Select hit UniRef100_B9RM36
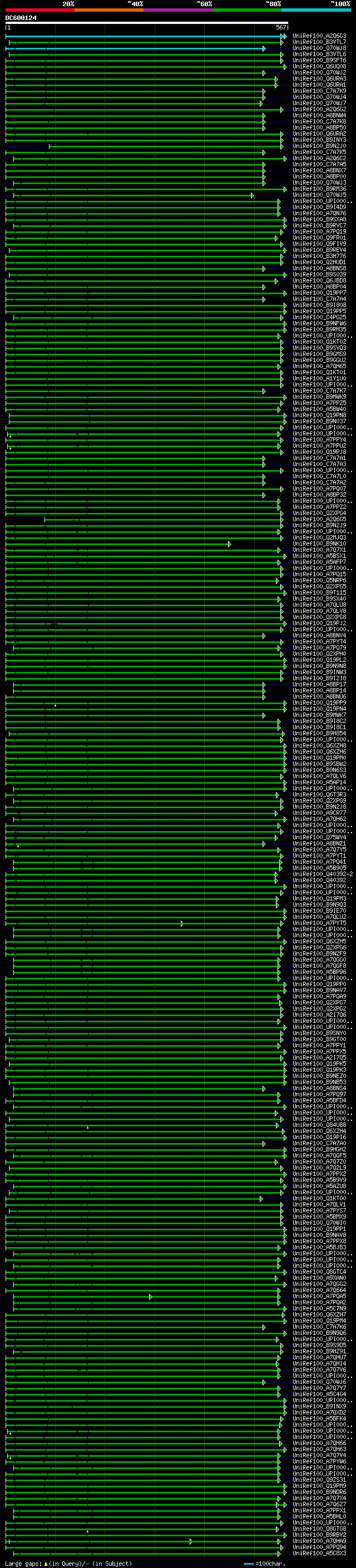 [319, 189]
